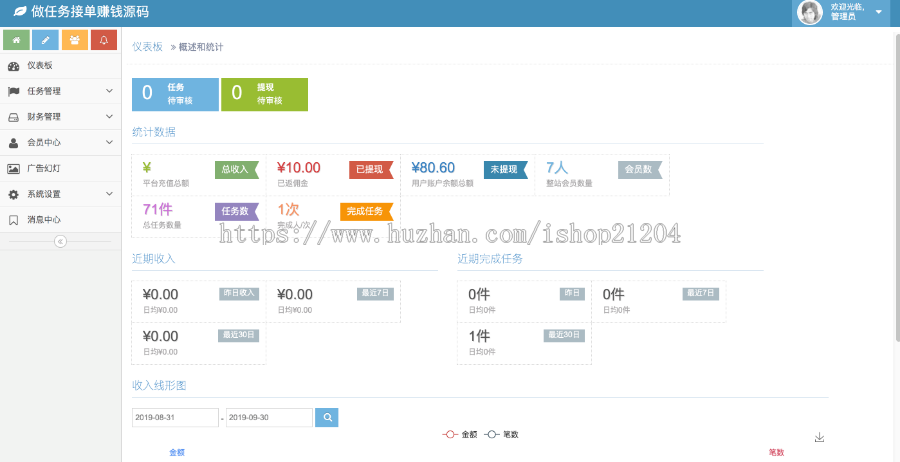Viewport: 900px width, 462px height.
Task: Open the blue 任务 待审核 tile
Action: [175, 94]
